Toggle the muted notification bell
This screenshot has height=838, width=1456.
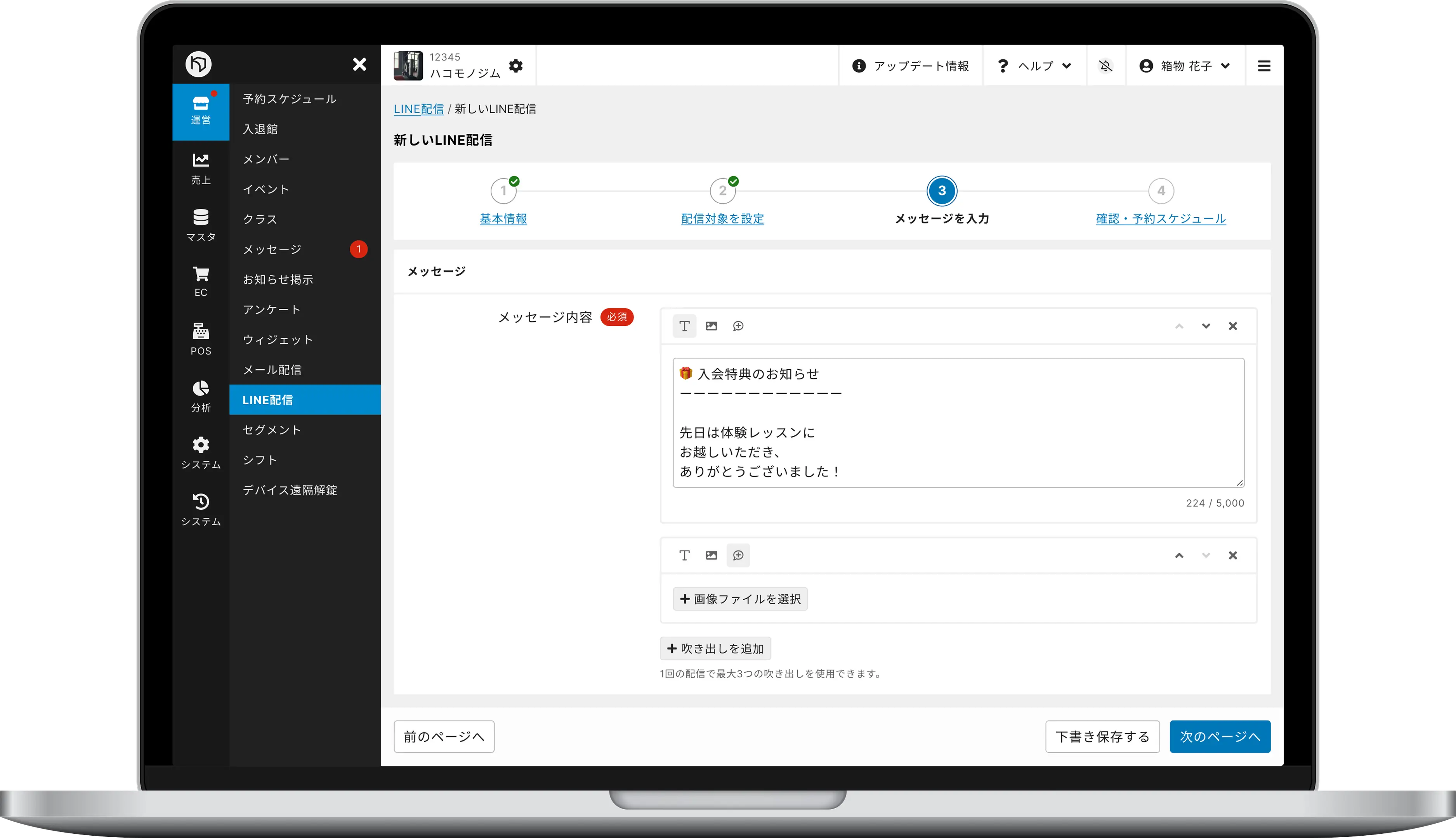pos(1105,66)
